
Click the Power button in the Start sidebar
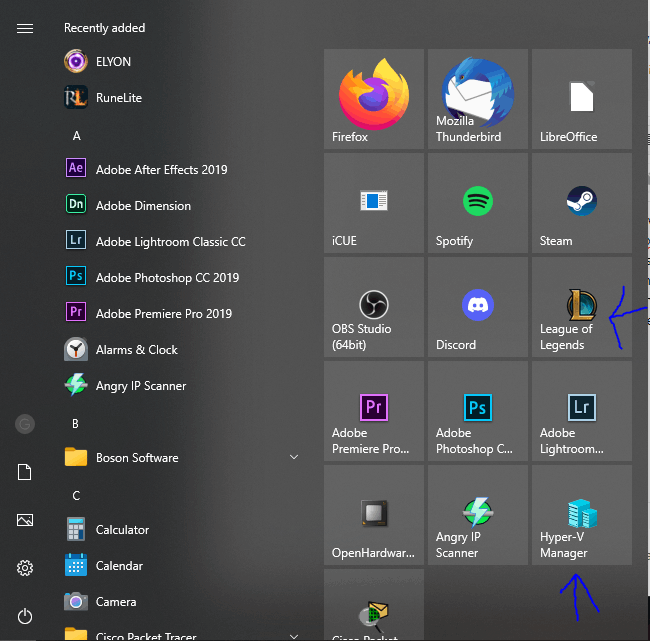[25, 616]
